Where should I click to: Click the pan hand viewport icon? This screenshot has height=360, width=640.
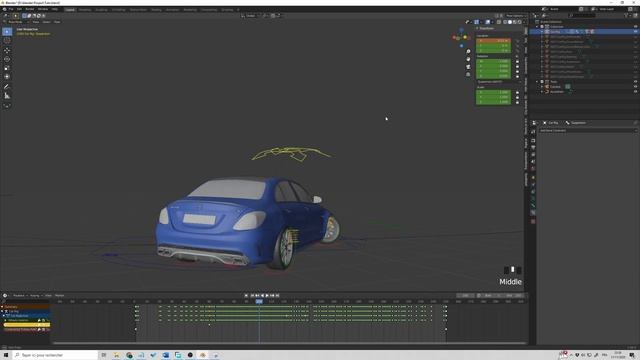click(468, 59)
